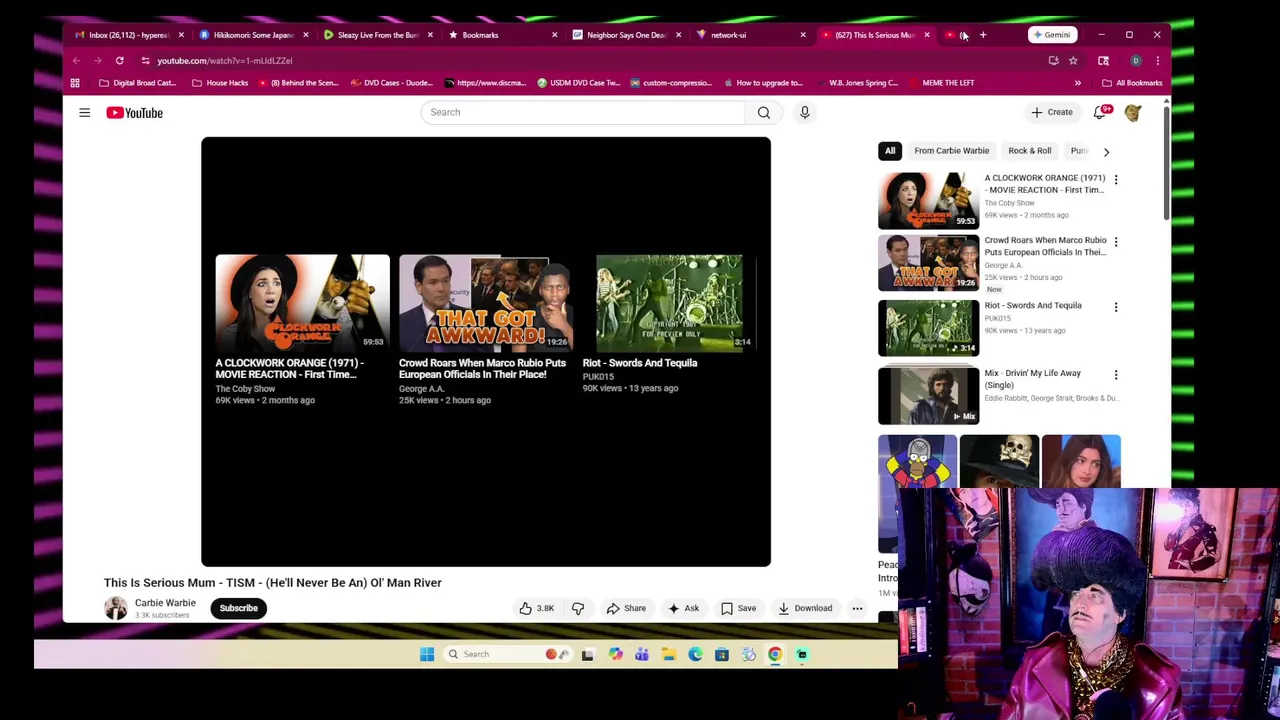Open Windows Start menu
This screenshot has width=1280, height=720.
click(427, 654)
